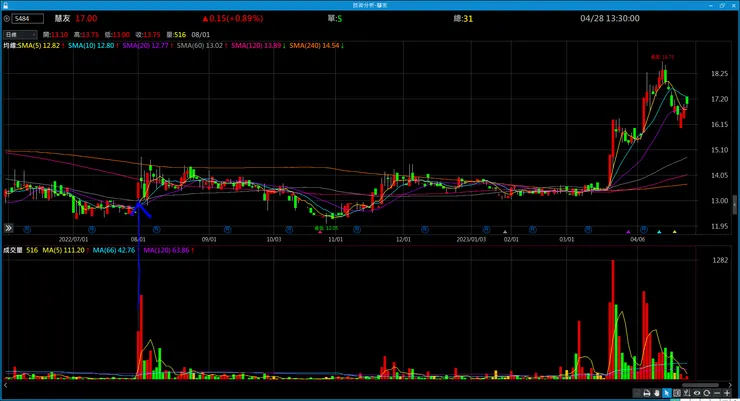Zoom in chart with plus icon
740x401 pixels.
coord(727,393)
